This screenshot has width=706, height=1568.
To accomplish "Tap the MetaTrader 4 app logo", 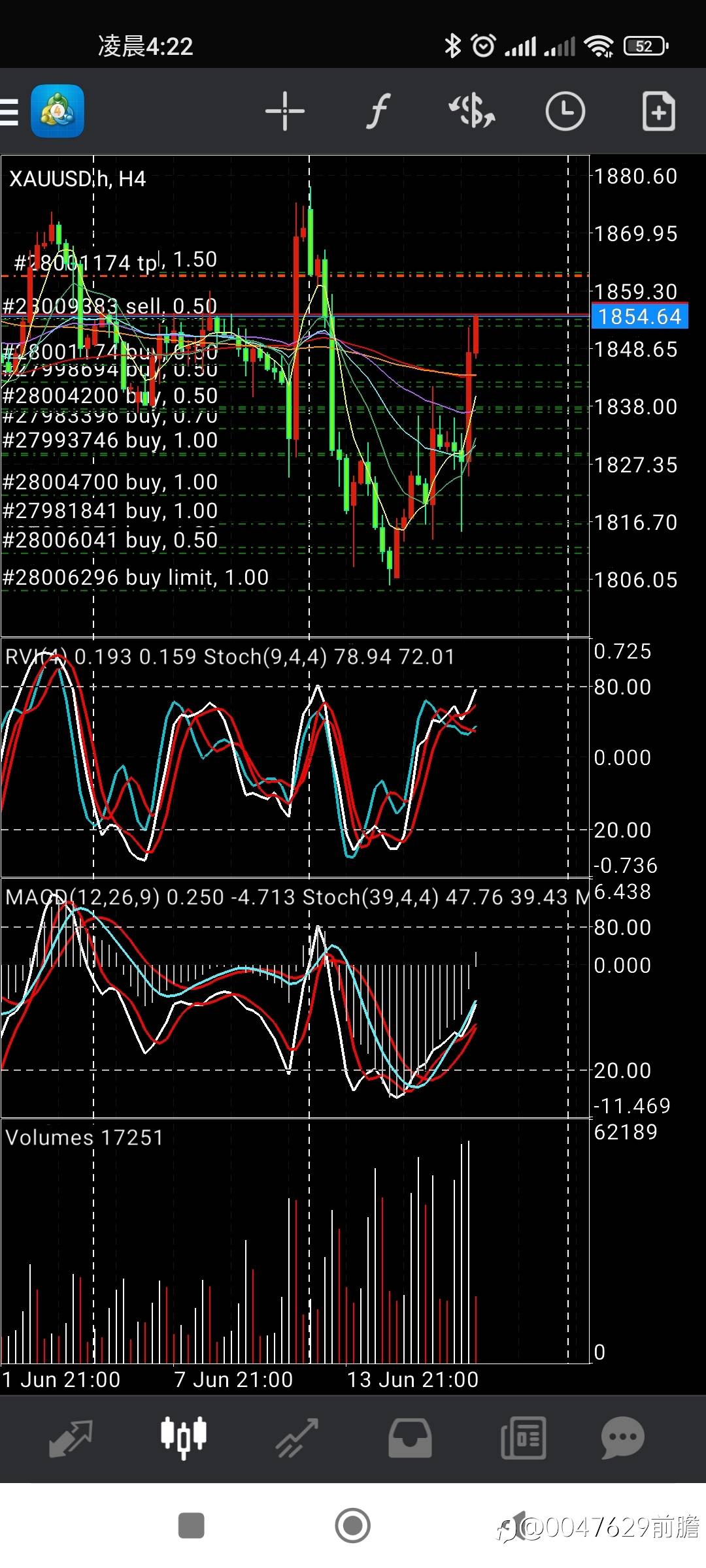I will coord(58,111).
